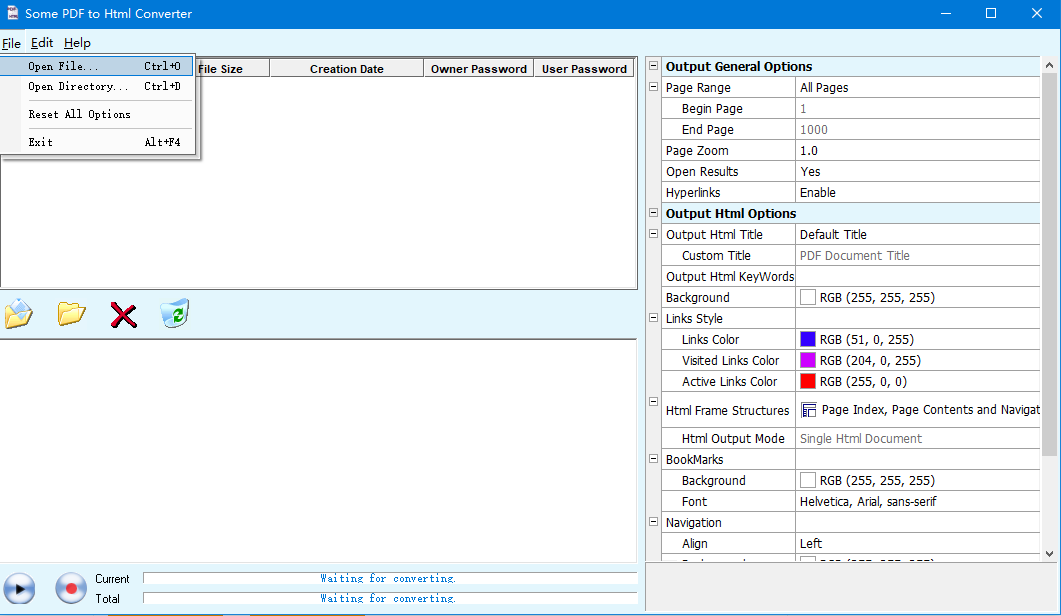Screen dimensions: 1061x616
Task: Click the File Size column header
Action: tap(232, 68)
